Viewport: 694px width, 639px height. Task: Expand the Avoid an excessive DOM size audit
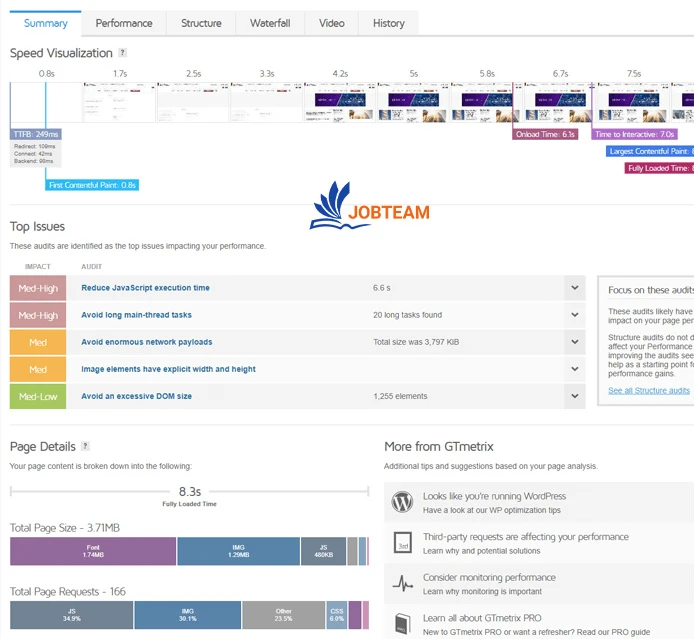pyautogui.click(x=574, y=396)
